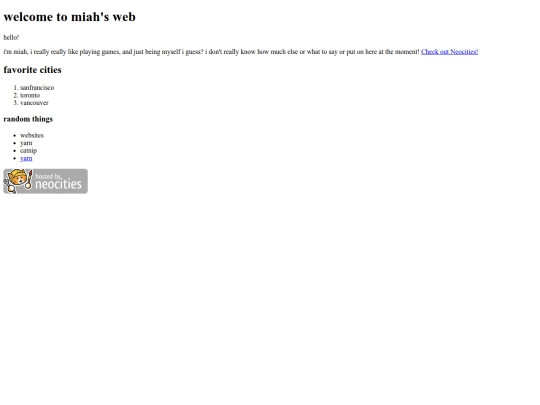Viewport: 540px width, 405px height.
Task: Select the vancouver list item
Action: 34,103
